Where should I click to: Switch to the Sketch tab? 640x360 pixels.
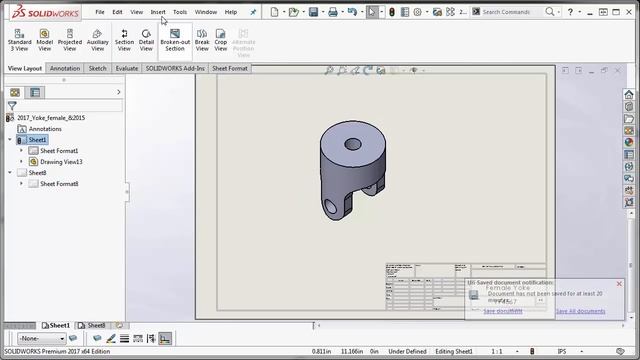(98, 69)
